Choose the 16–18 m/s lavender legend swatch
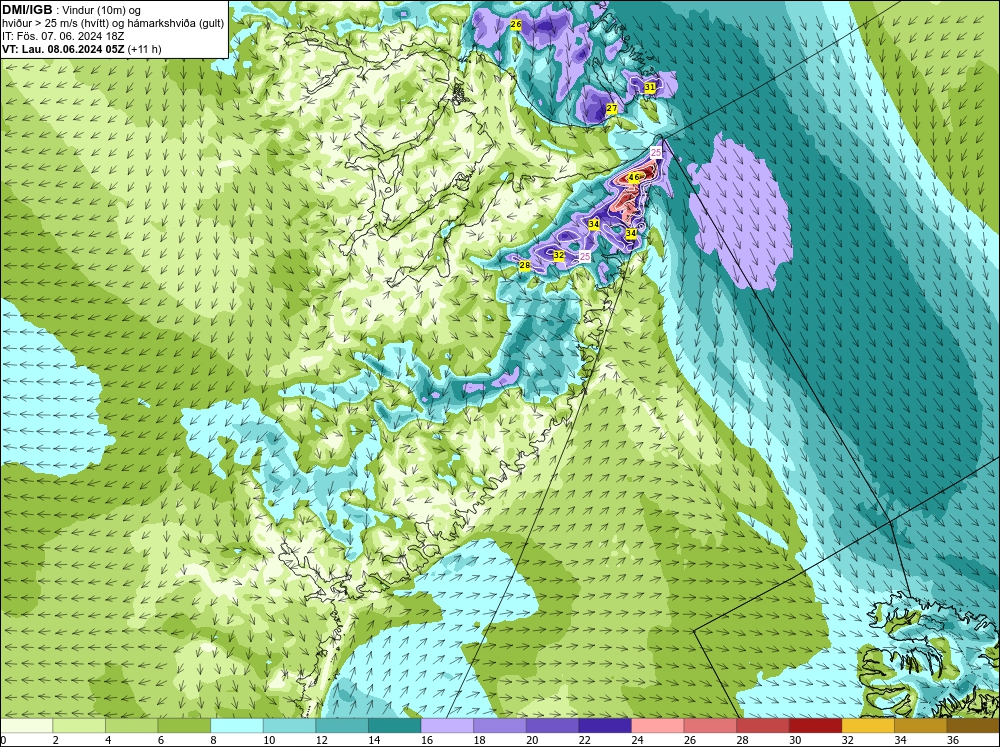 point(447,725)
